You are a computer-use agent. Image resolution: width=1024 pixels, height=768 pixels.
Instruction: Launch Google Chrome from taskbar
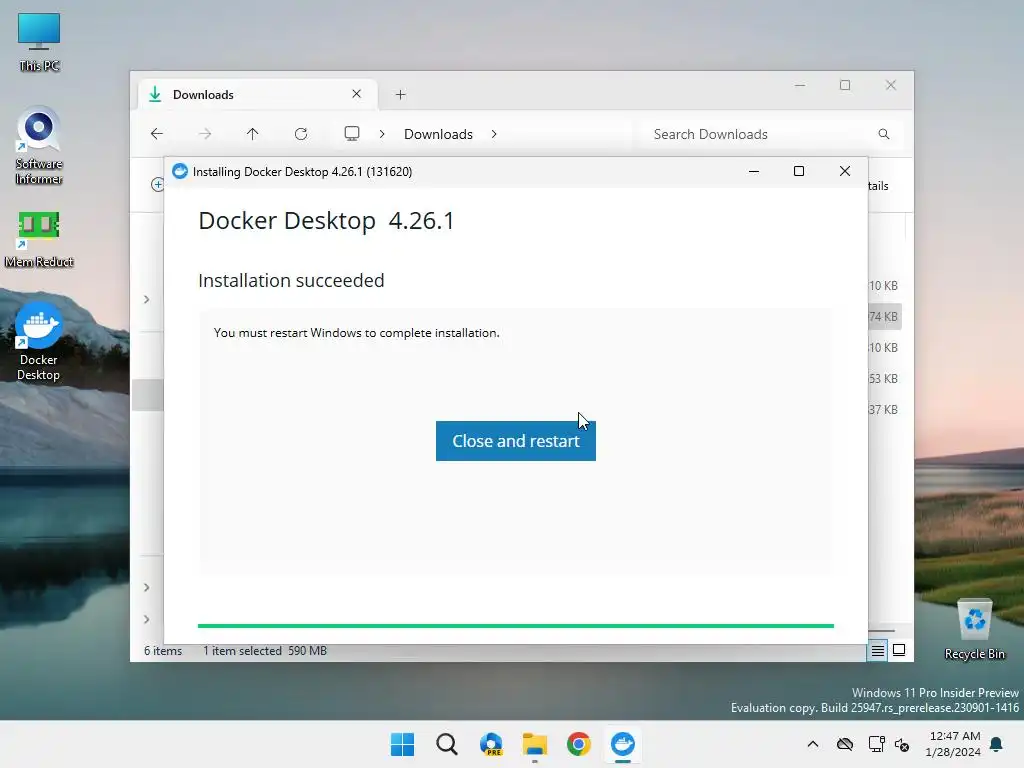(x=579, y=744)
